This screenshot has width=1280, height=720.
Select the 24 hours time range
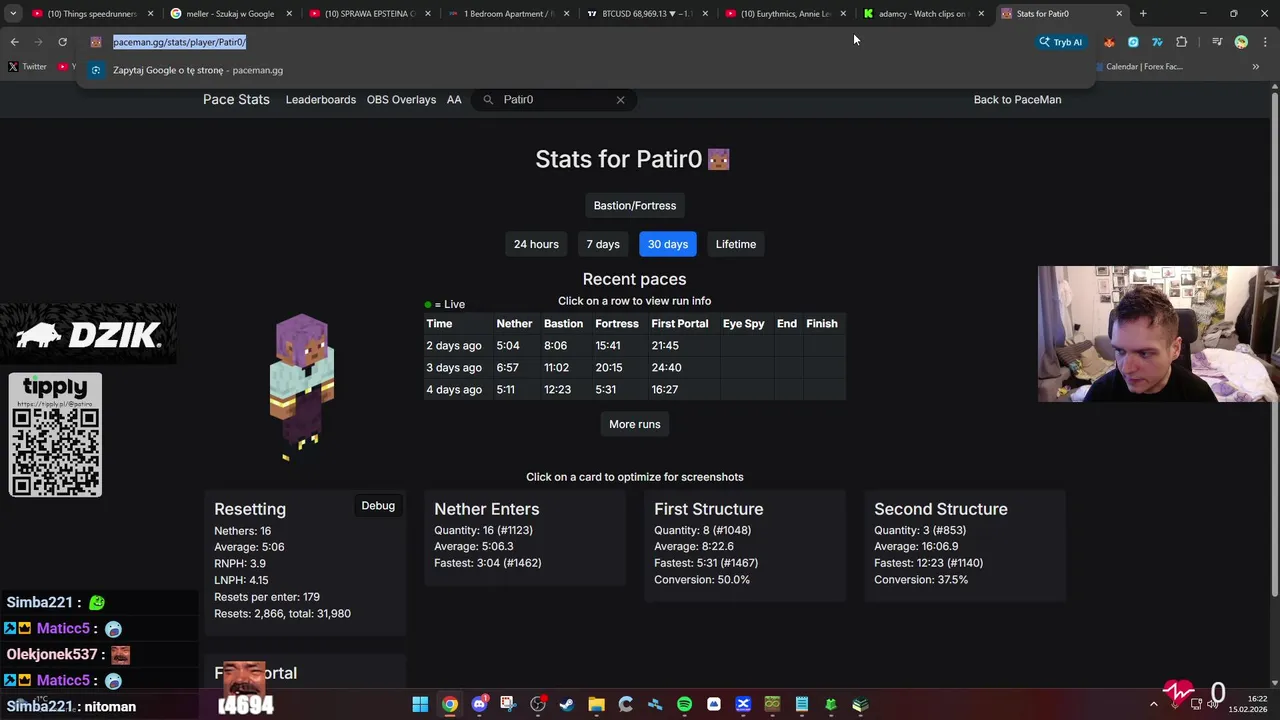(x=536, y=244)
